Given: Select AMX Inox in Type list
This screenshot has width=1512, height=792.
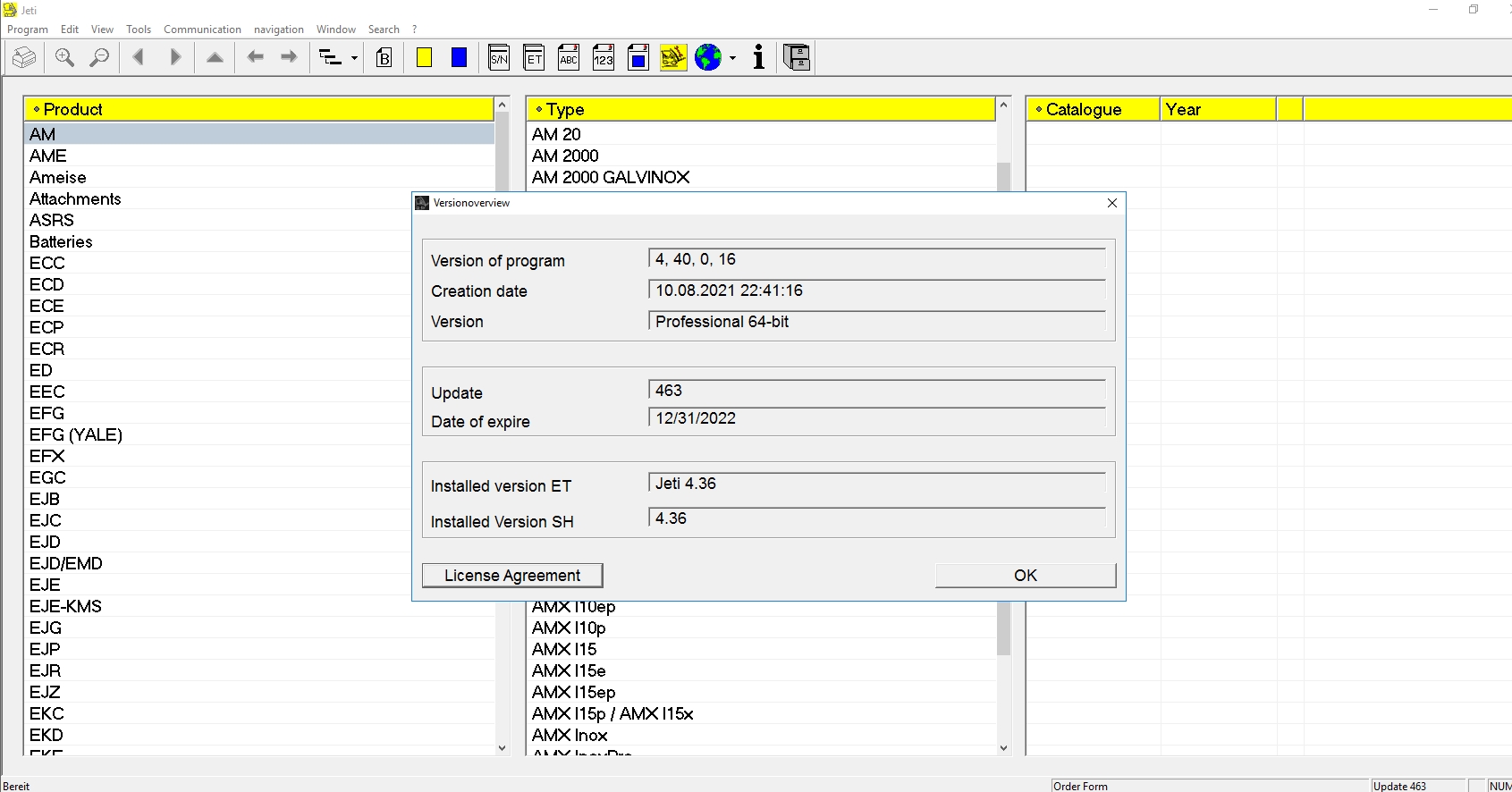Looking at the screenshot, I should [x=761, y=735].
